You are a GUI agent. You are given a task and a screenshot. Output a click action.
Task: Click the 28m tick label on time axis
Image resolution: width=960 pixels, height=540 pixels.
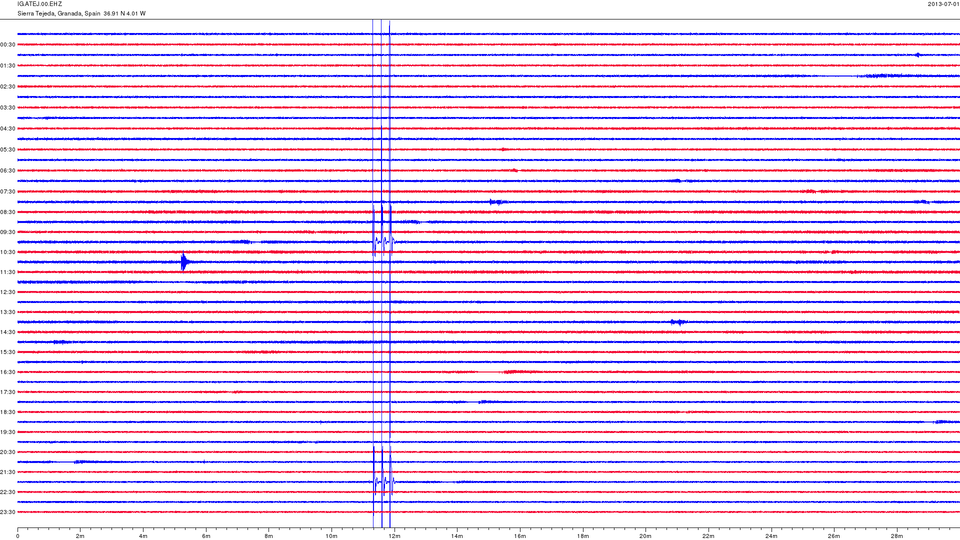[x=896, y=536]
